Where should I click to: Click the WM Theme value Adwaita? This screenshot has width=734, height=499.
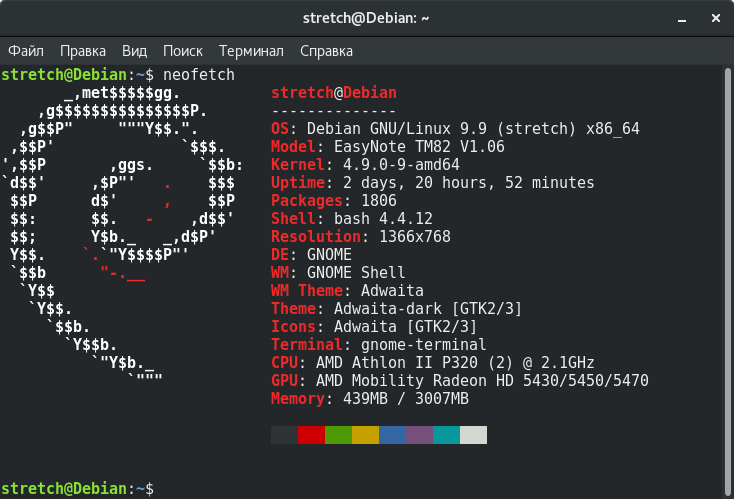pyautogui.click(x=392, y=291)
